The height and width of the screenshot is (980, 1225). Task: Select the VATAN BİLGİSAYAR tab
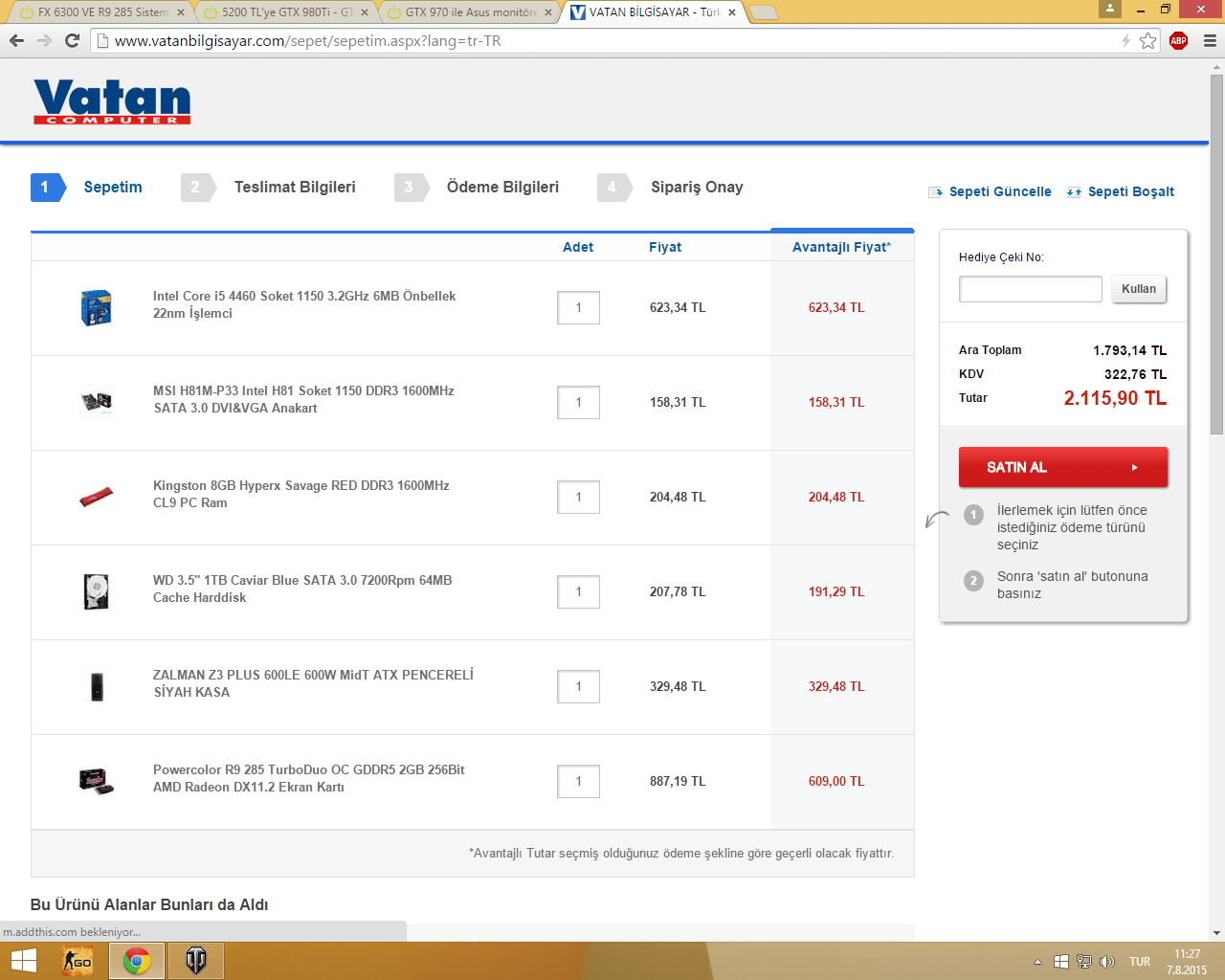(654, 12)
